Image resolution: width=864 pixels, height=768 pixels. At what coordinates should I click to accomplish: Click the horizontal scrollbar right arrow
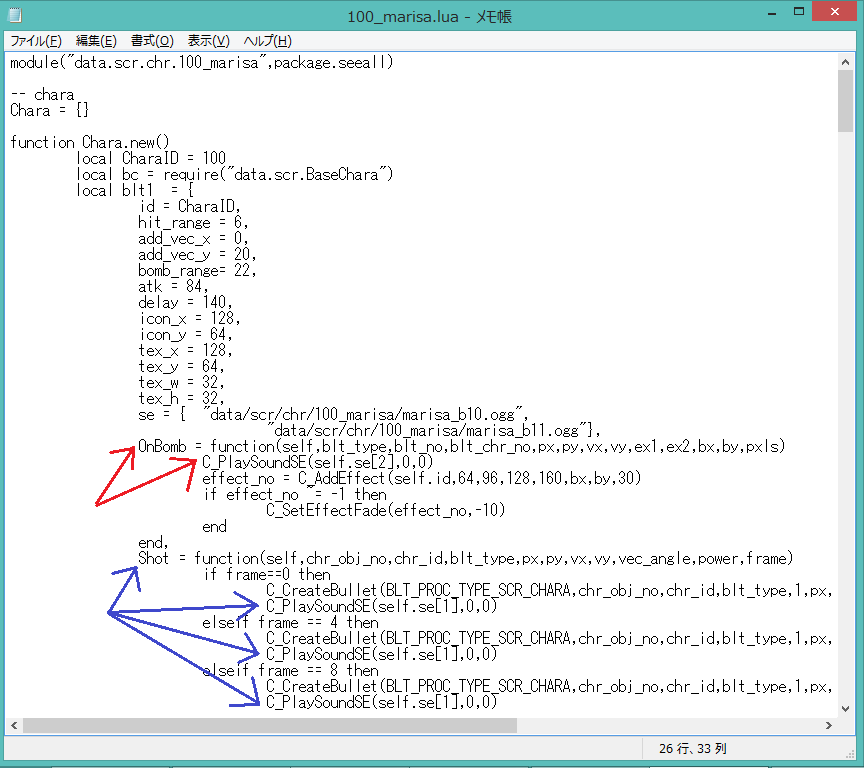829,726
